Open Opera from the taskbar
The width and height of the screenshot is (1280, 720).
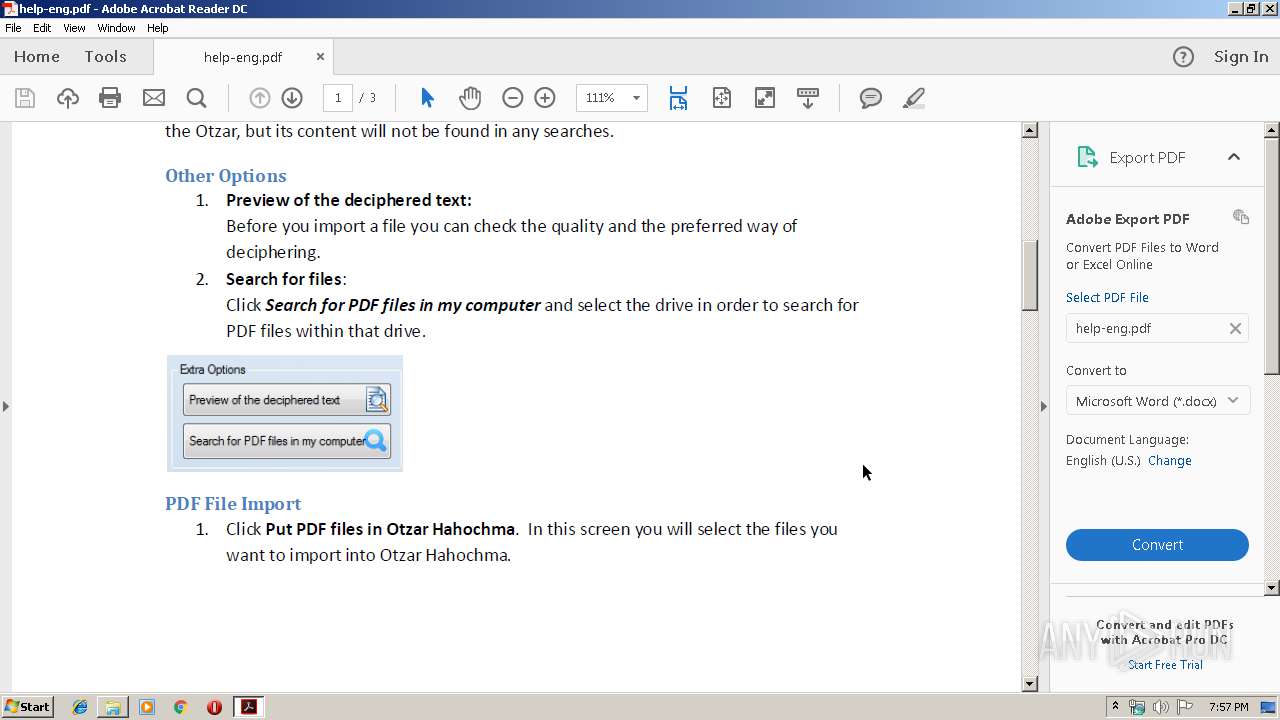214,707
